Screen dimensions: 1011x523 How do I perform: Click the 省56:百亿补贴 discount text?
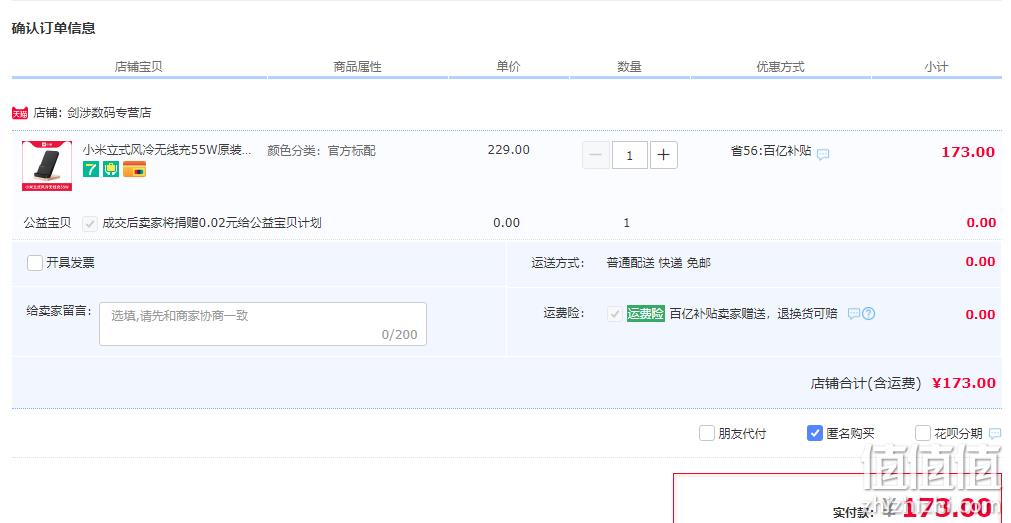771,151
